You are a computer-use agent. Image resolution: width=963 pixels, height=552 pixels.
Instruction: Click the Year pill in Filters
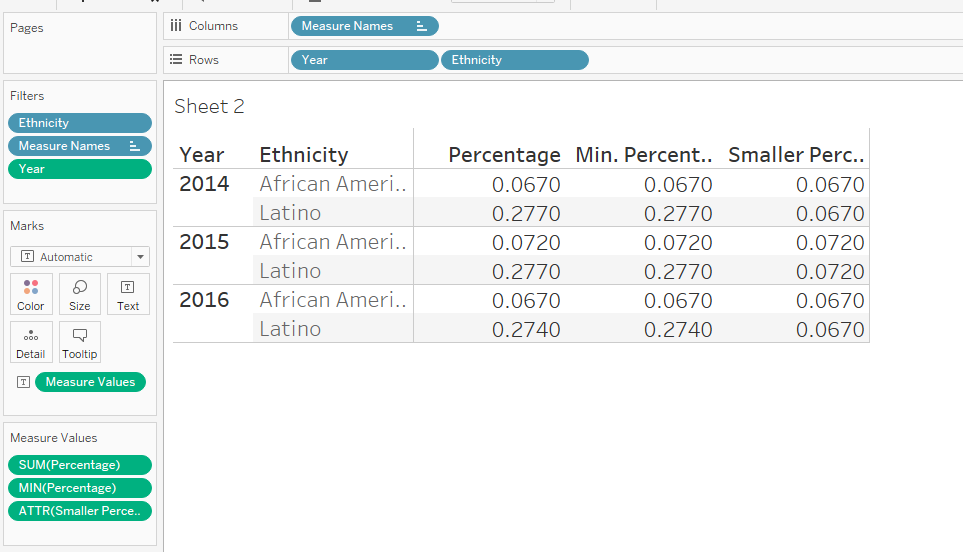[x=79, y=169]
